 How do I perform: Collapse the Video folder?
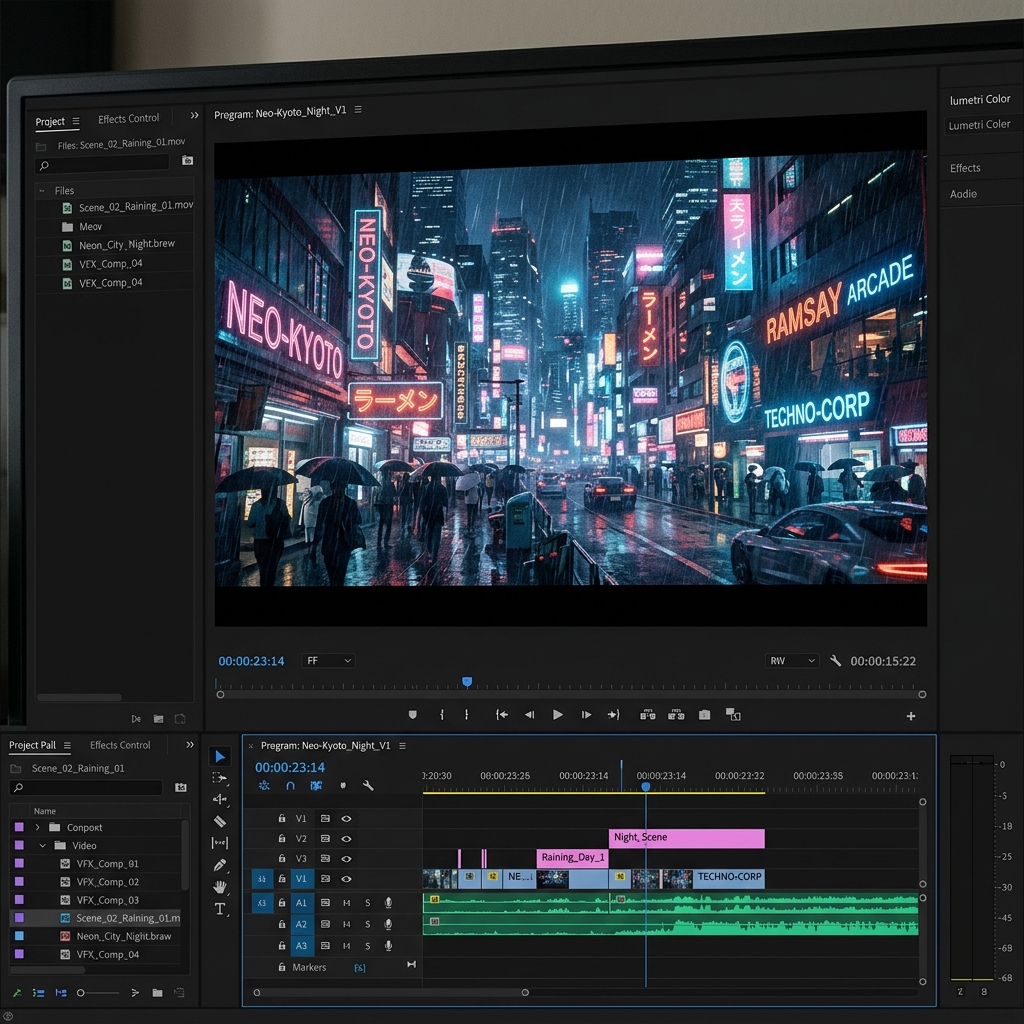[x=42, y=846]
